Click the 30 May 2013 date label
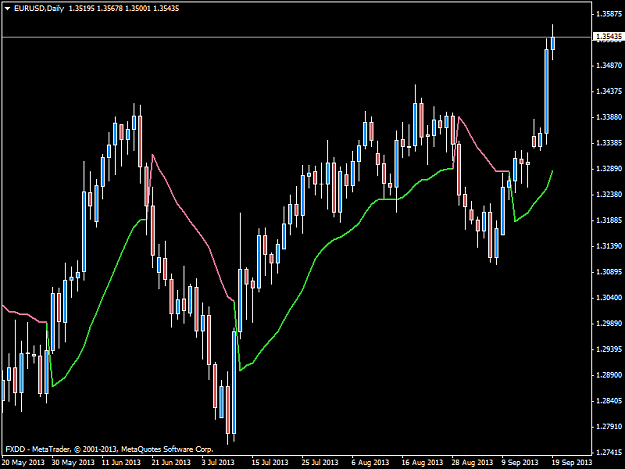Image resolution: width=625 pixels, height=469 pixels. point(73,463)
